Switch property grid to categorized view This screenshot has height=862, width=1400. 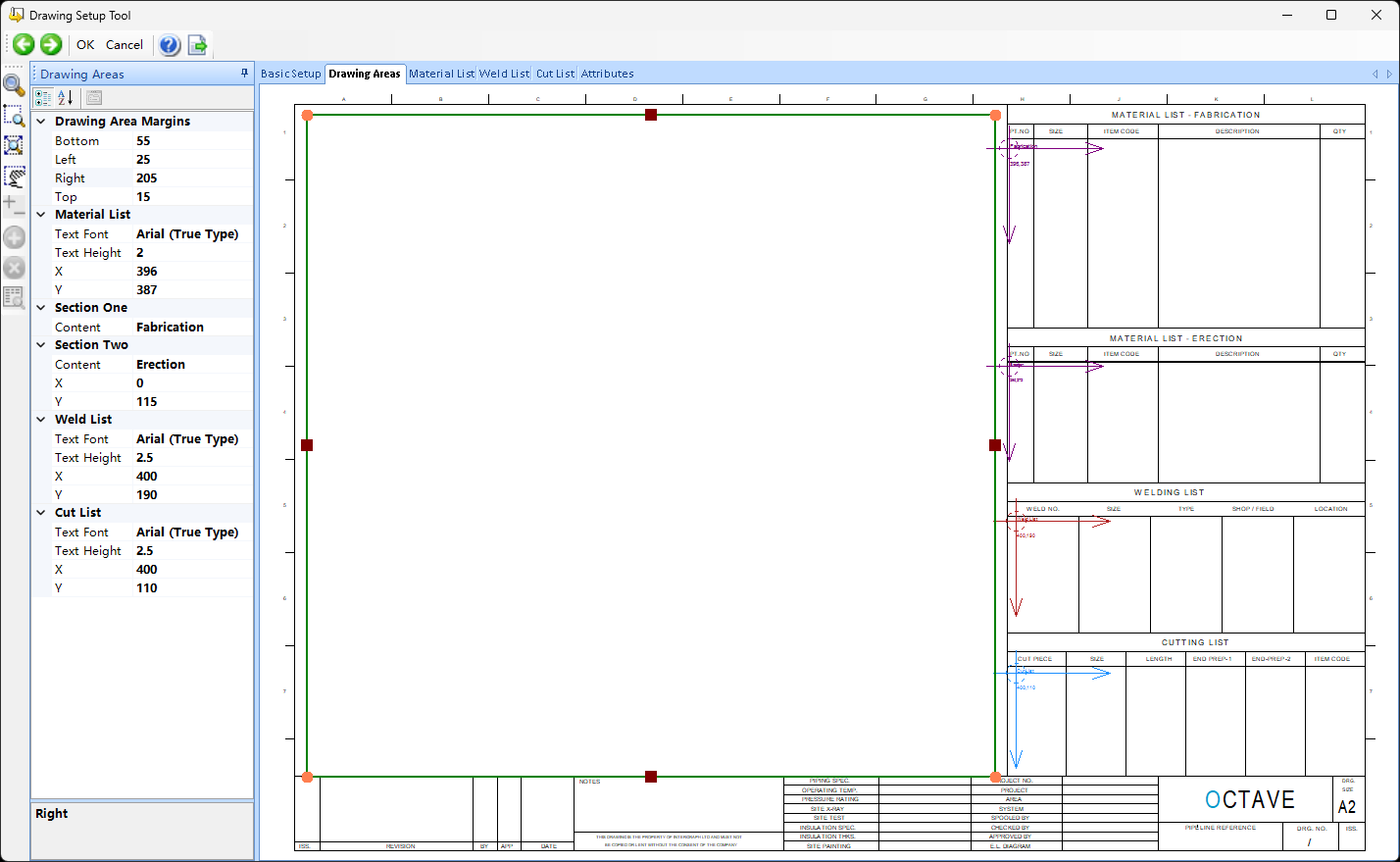point(43,97)
